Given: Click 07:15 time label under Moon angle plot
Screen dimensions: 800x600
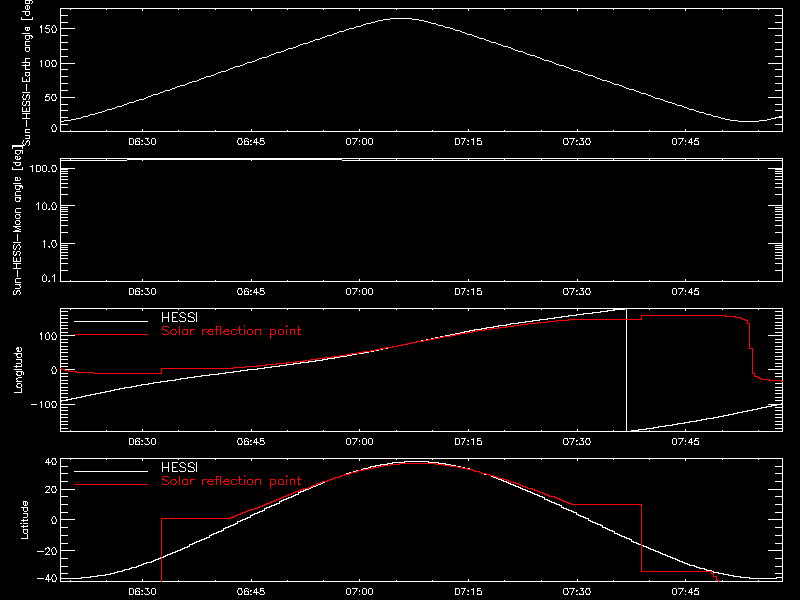Looking at the screenshot, I should pos(468,292).
